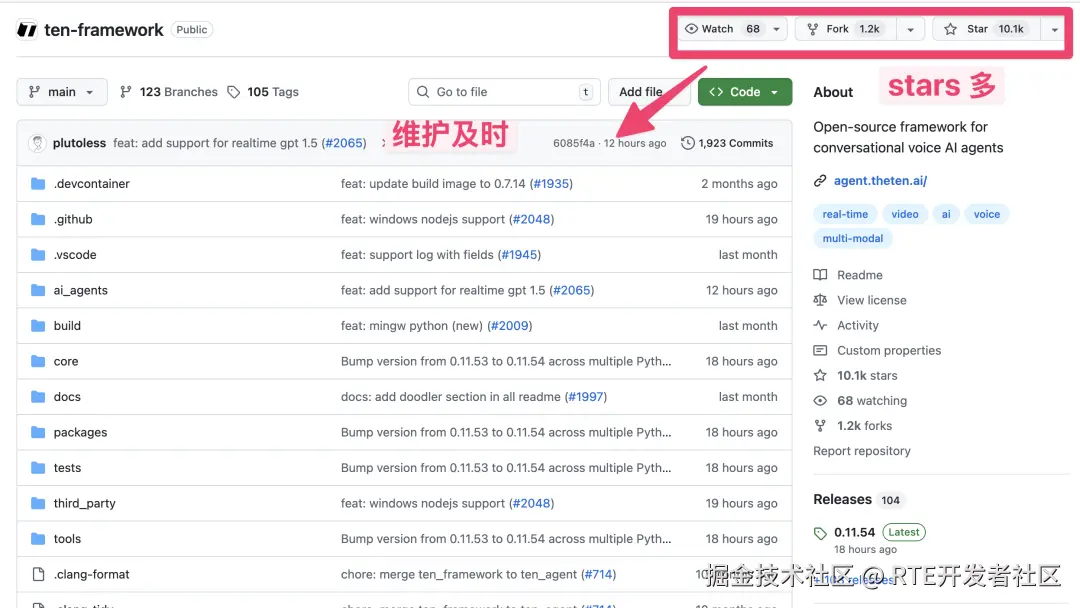
Task: Open PR #1935 in .devcontainer commit message
Action: (551, 184)
